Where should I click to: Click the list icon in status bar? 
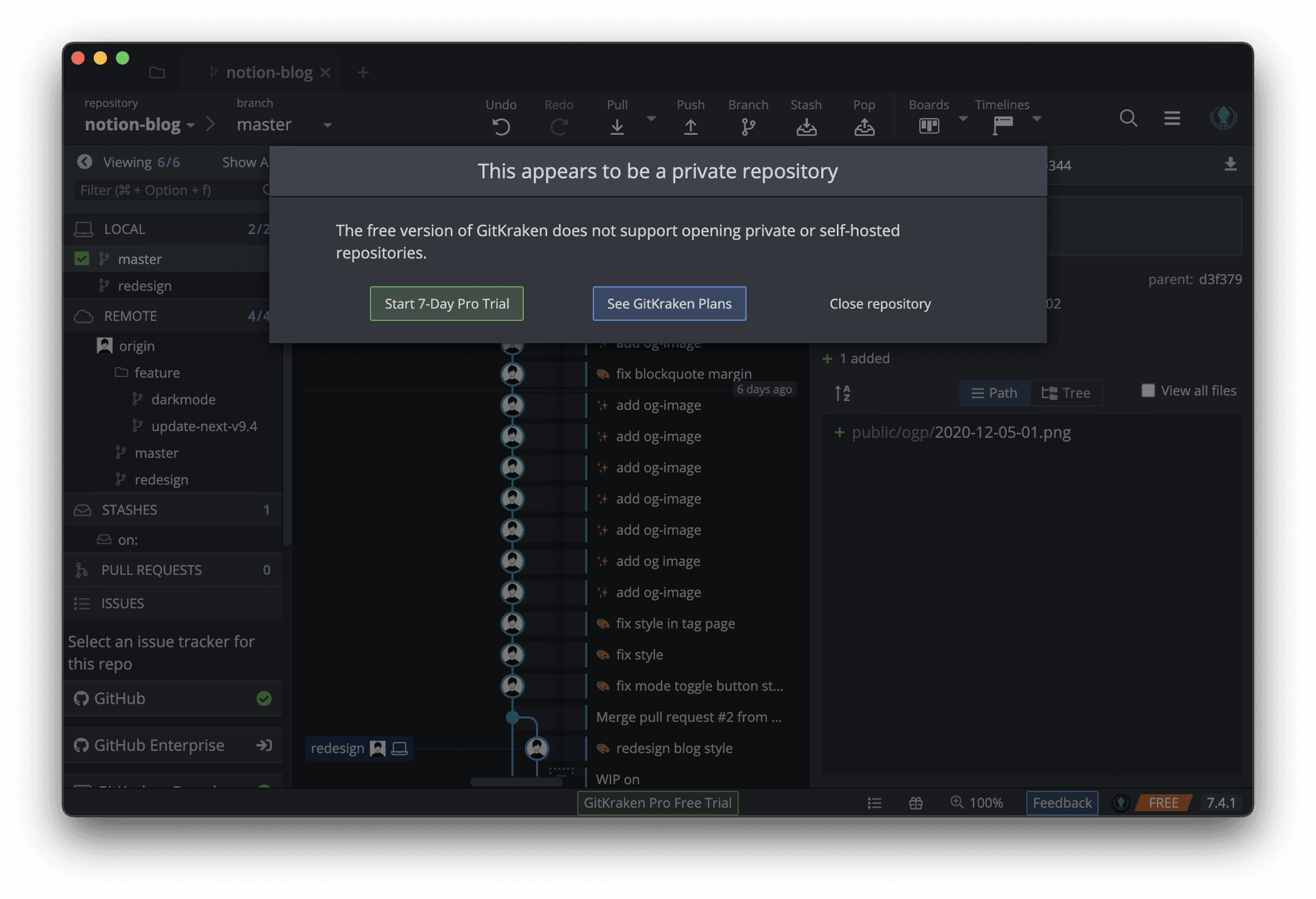(x=874, y=802)
